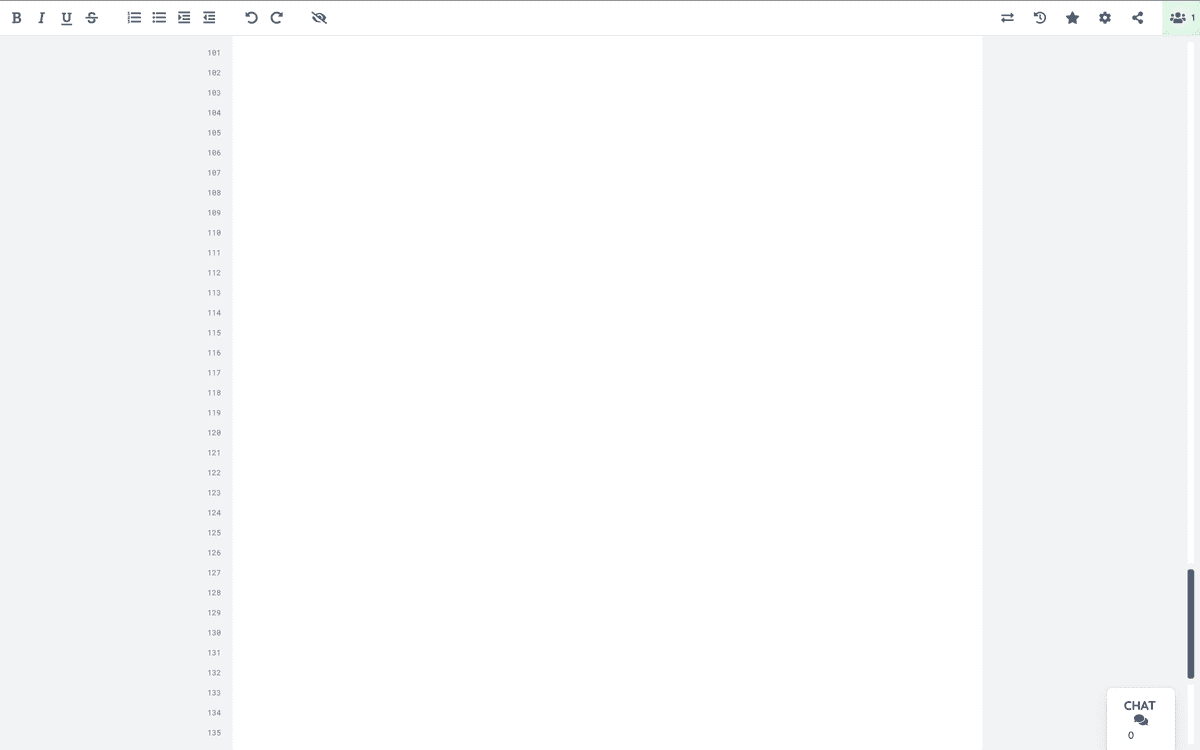This screenshot has width=1200, height=750.
Task: Open the pad history timeslider
Action: point(1039,17)
